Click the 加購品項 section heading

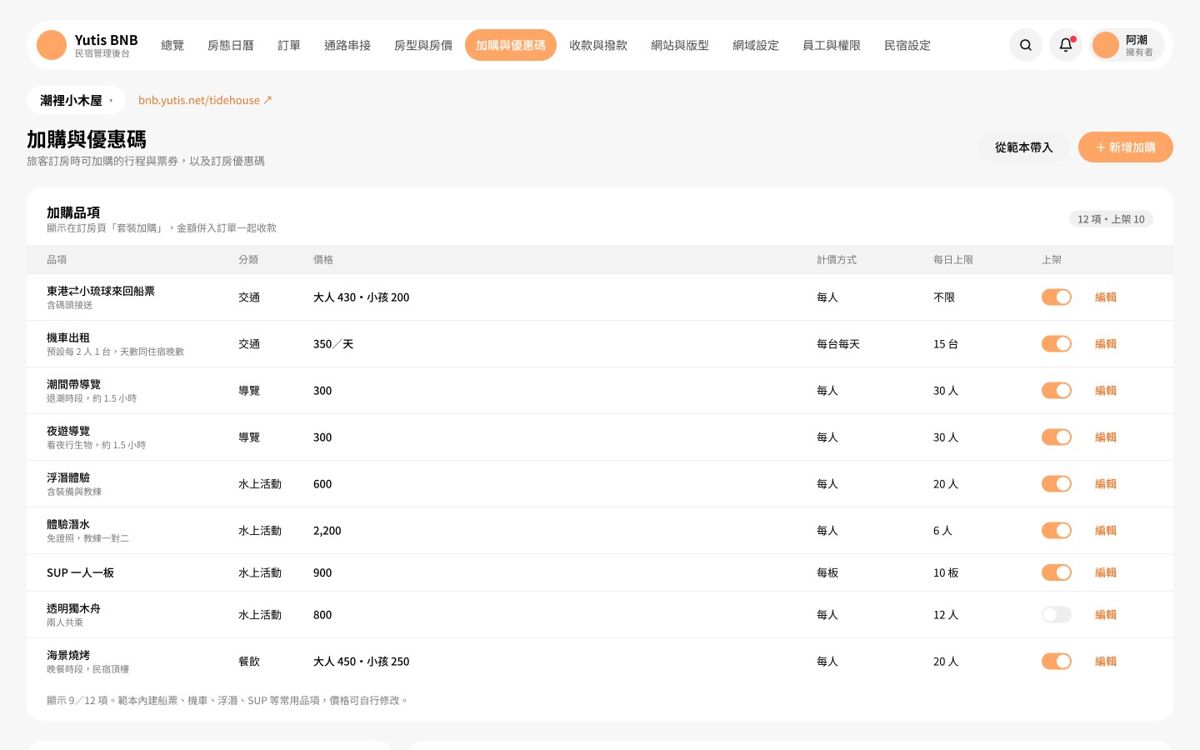[73, 212]
